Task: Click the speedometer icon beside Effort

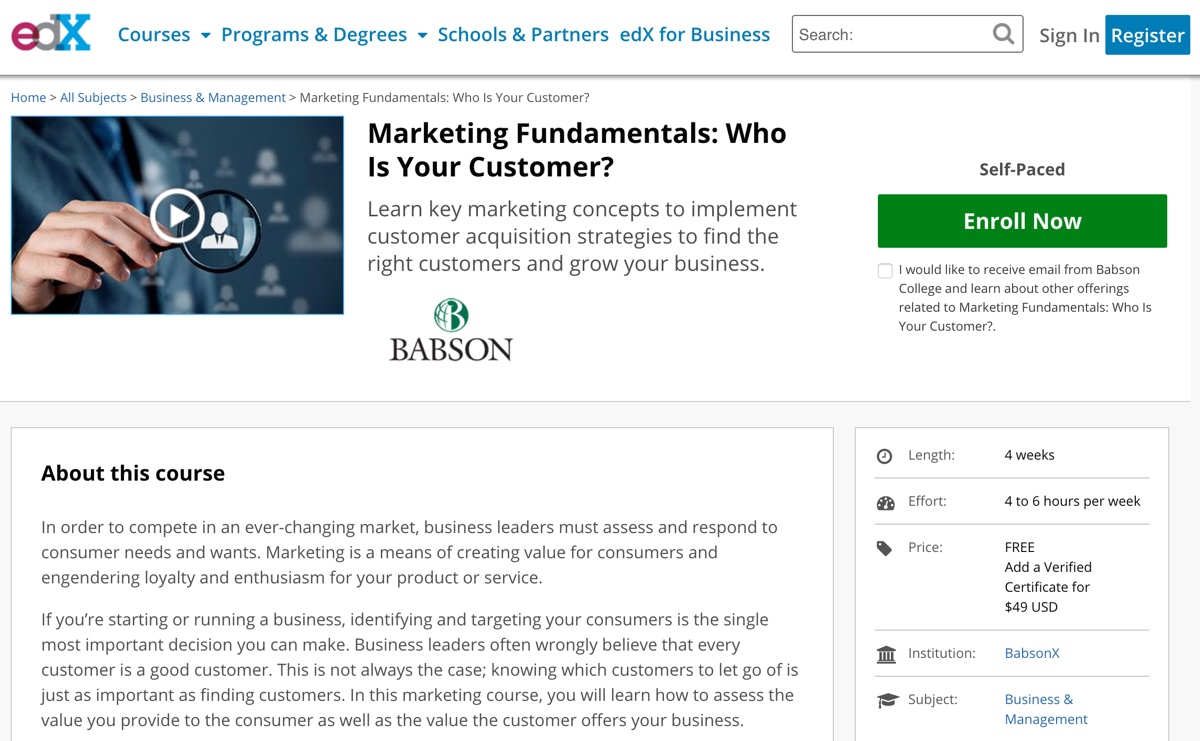Action: pyautogui.click(x=885, y=501)
